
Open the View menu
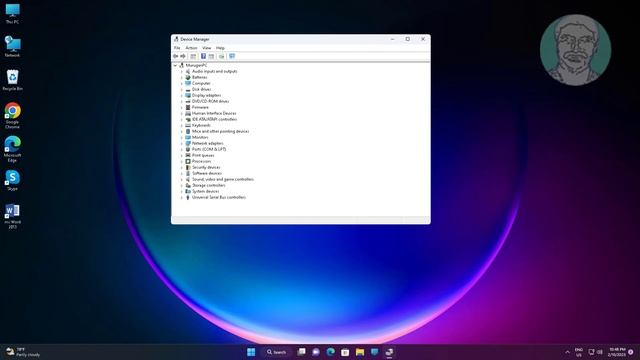point(207,48)
